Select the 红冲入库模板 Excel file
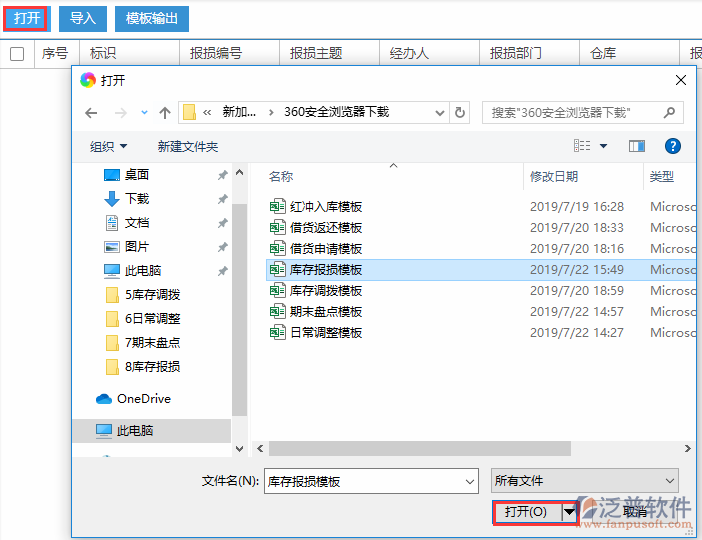This screenshot has width=702, height=540. click(326, 207)
